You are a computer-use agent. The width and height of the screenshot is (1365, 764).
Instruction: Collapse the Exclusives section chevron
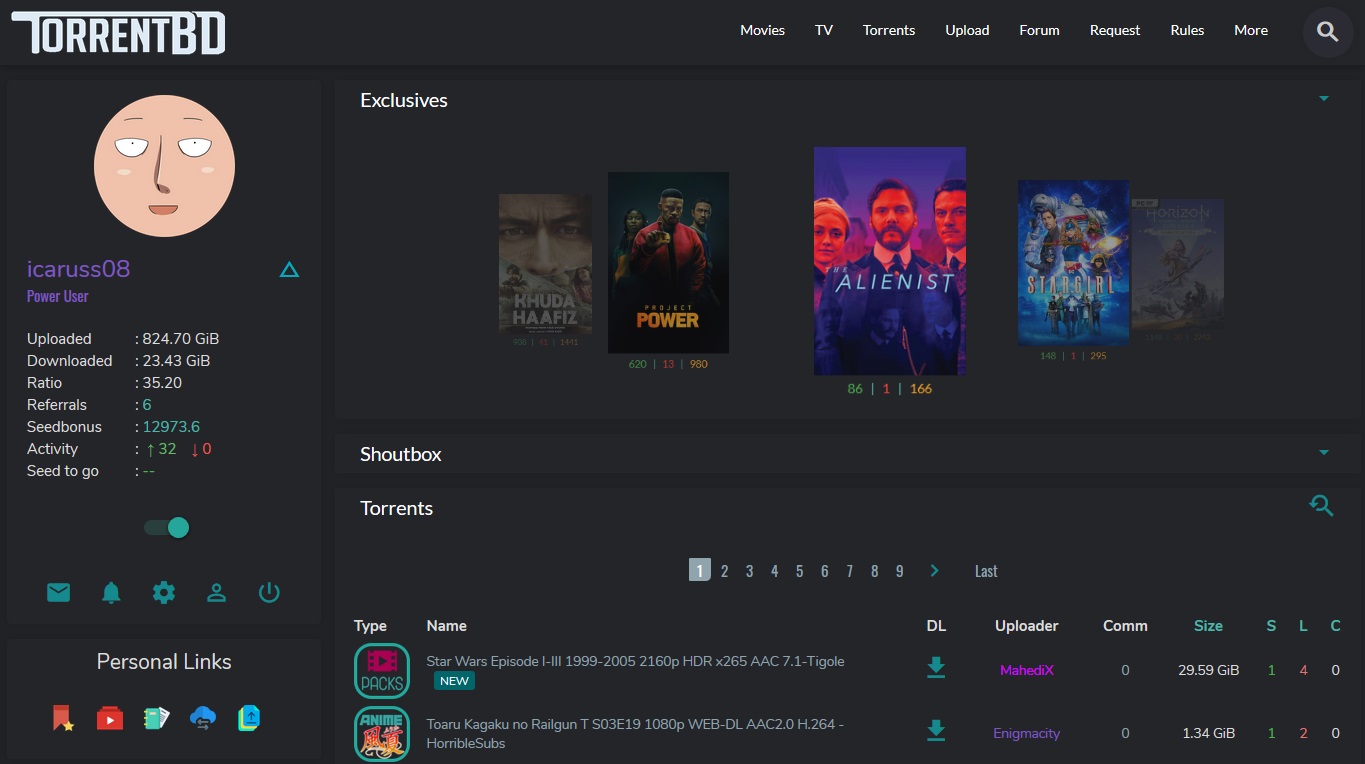[x=1323, y=98]
